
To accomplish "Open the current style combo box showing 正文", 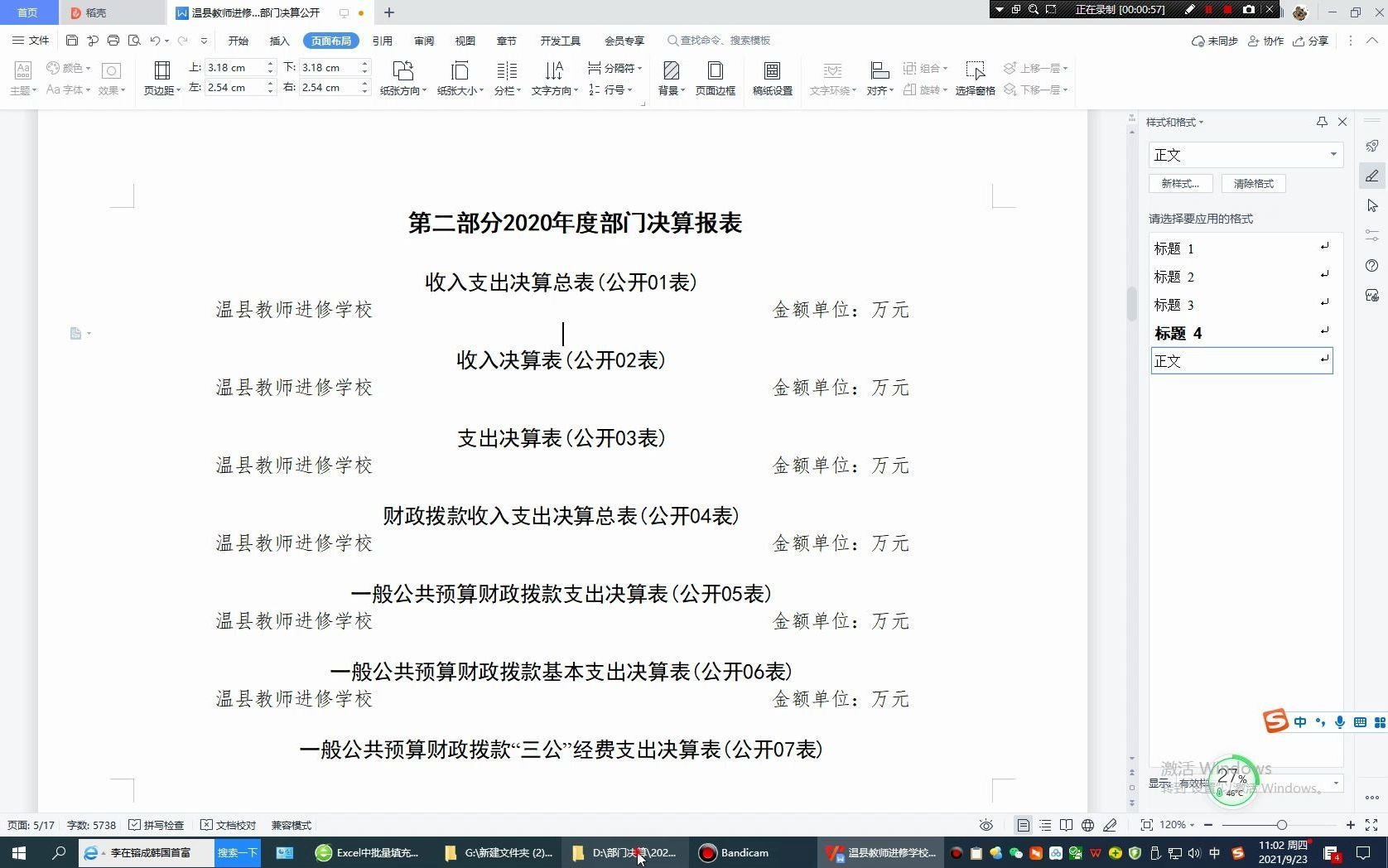I will (x=1246, y=155).
